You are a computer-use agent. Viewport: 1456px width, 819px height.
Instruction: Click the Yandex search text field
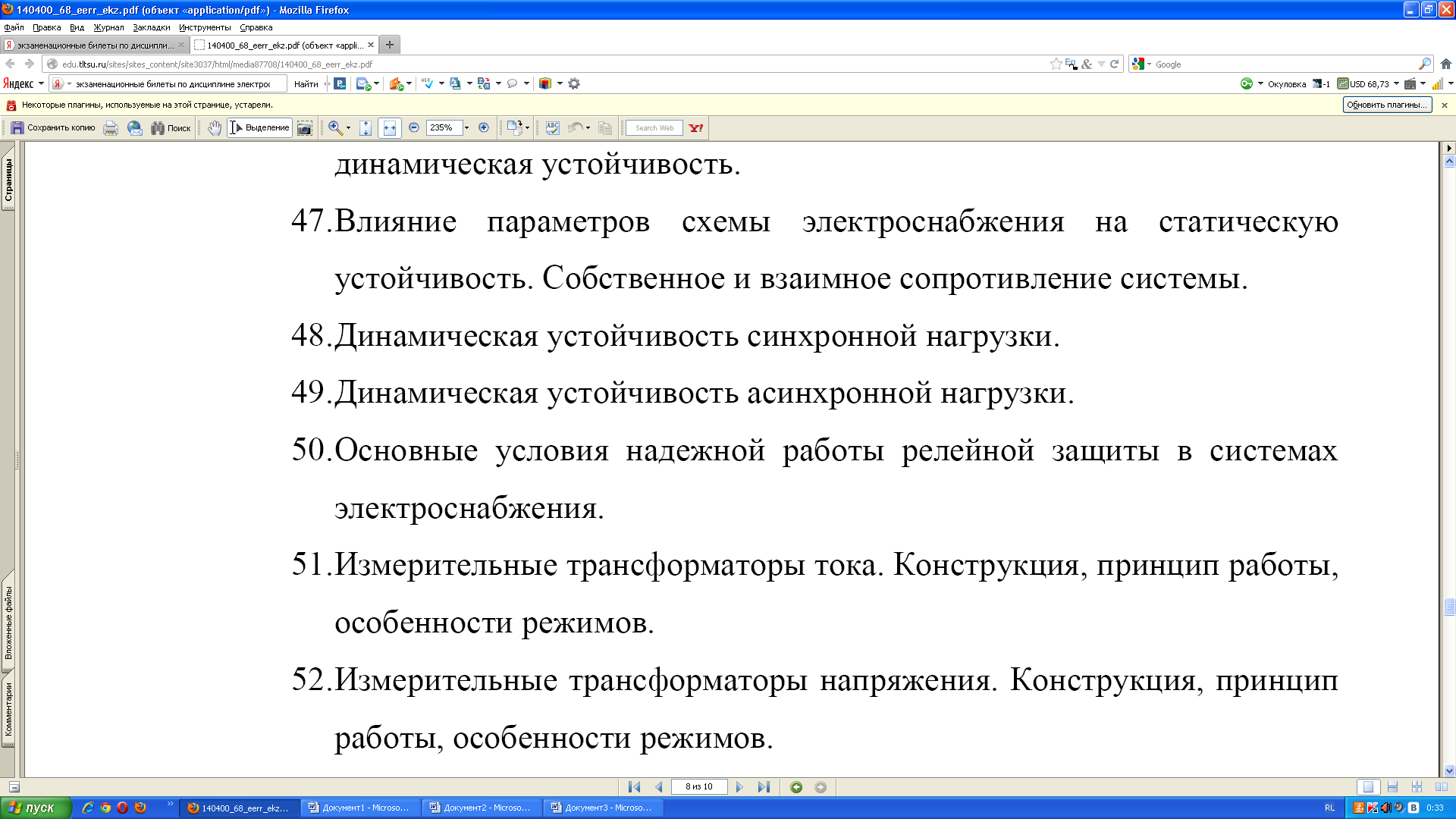(173, 84)
